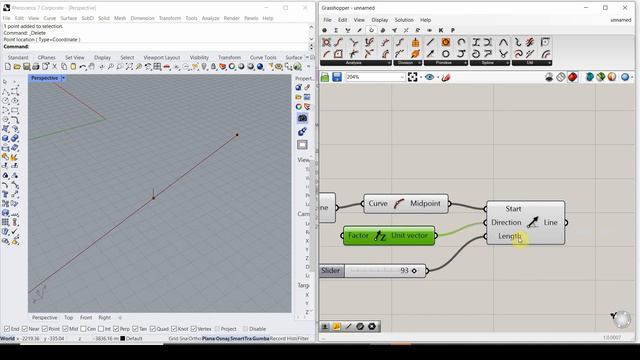Click the Unit vector component Z icon

[x=380, y=236]
